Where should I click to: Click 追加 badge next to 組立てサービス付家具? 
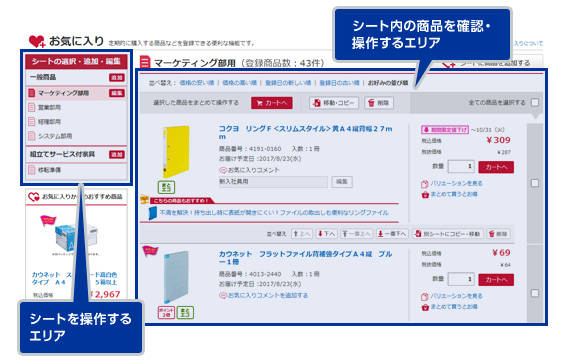tap(117, 155)
